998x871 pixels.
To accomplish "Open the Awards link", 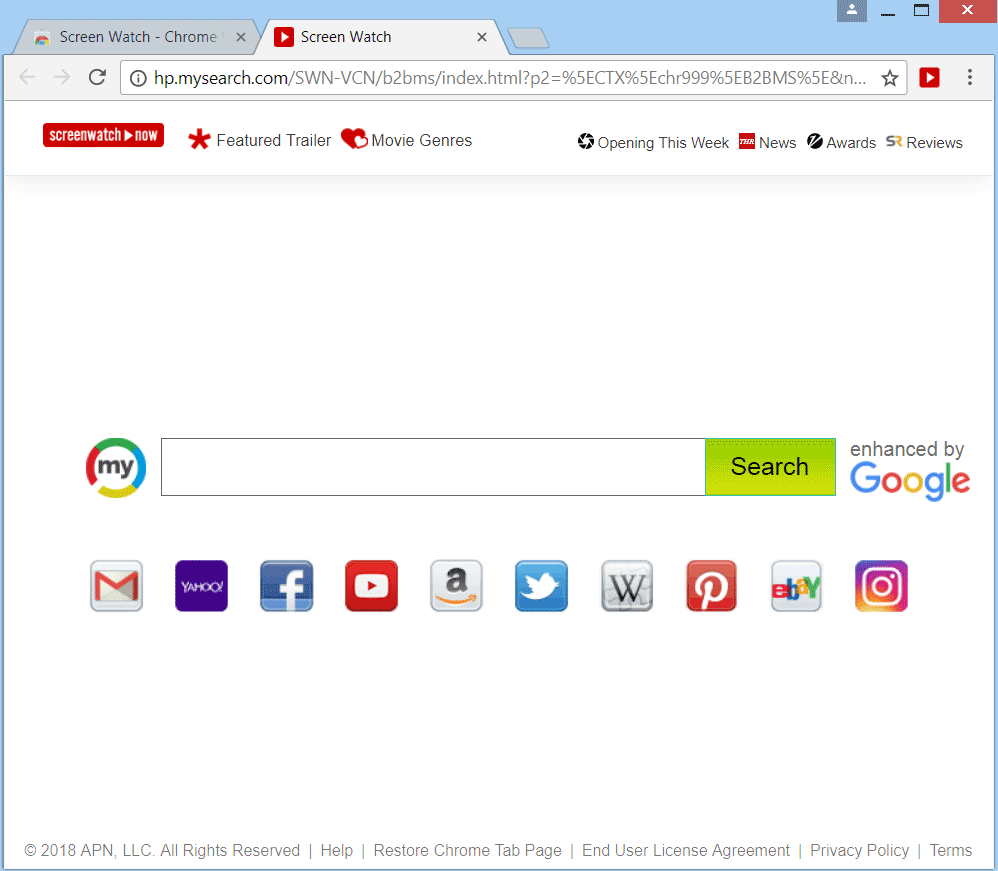I will click(841, 142).
